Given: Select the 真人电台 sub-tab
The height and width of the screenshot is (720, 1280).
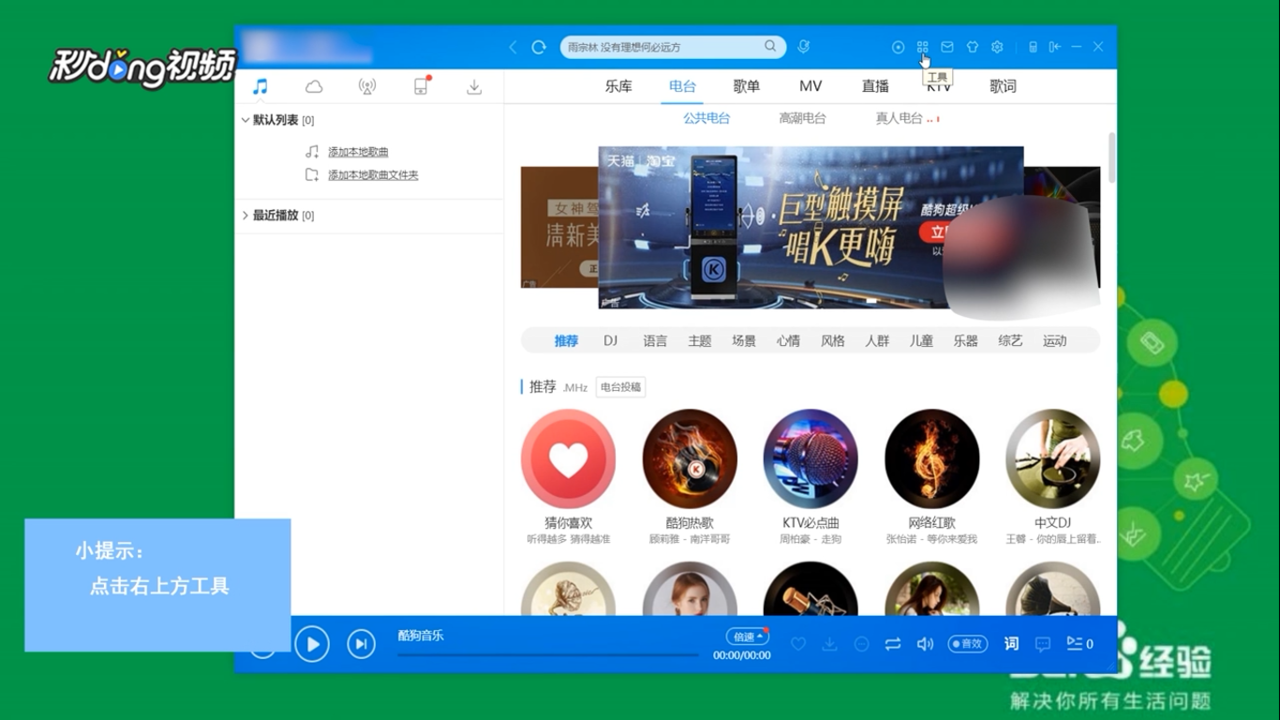Looking at the screenshot, I should pos(899,118).
